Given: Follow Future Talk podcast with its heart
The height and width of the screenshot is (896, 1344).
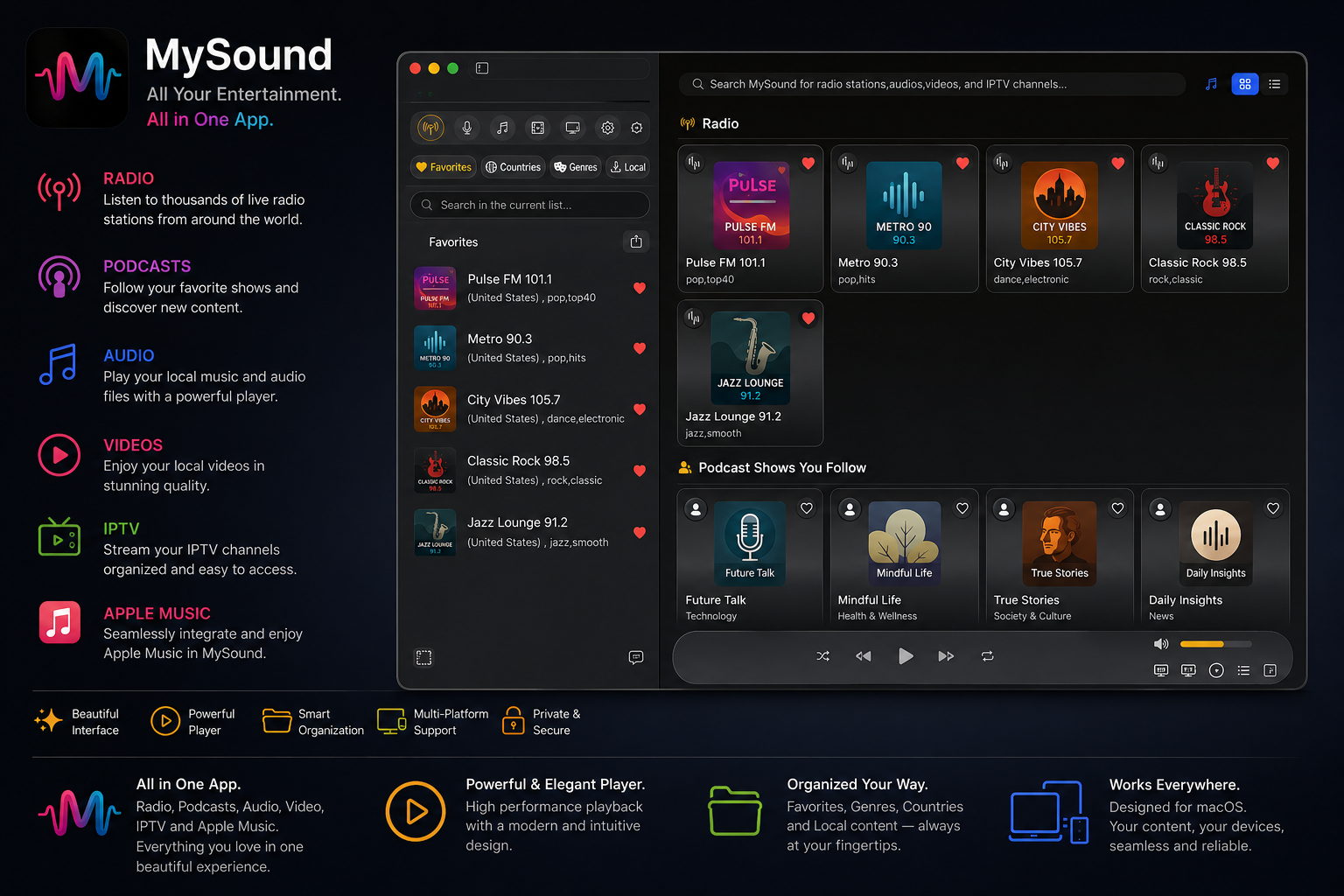Looking at the screenshot, I should coord(807,508).
